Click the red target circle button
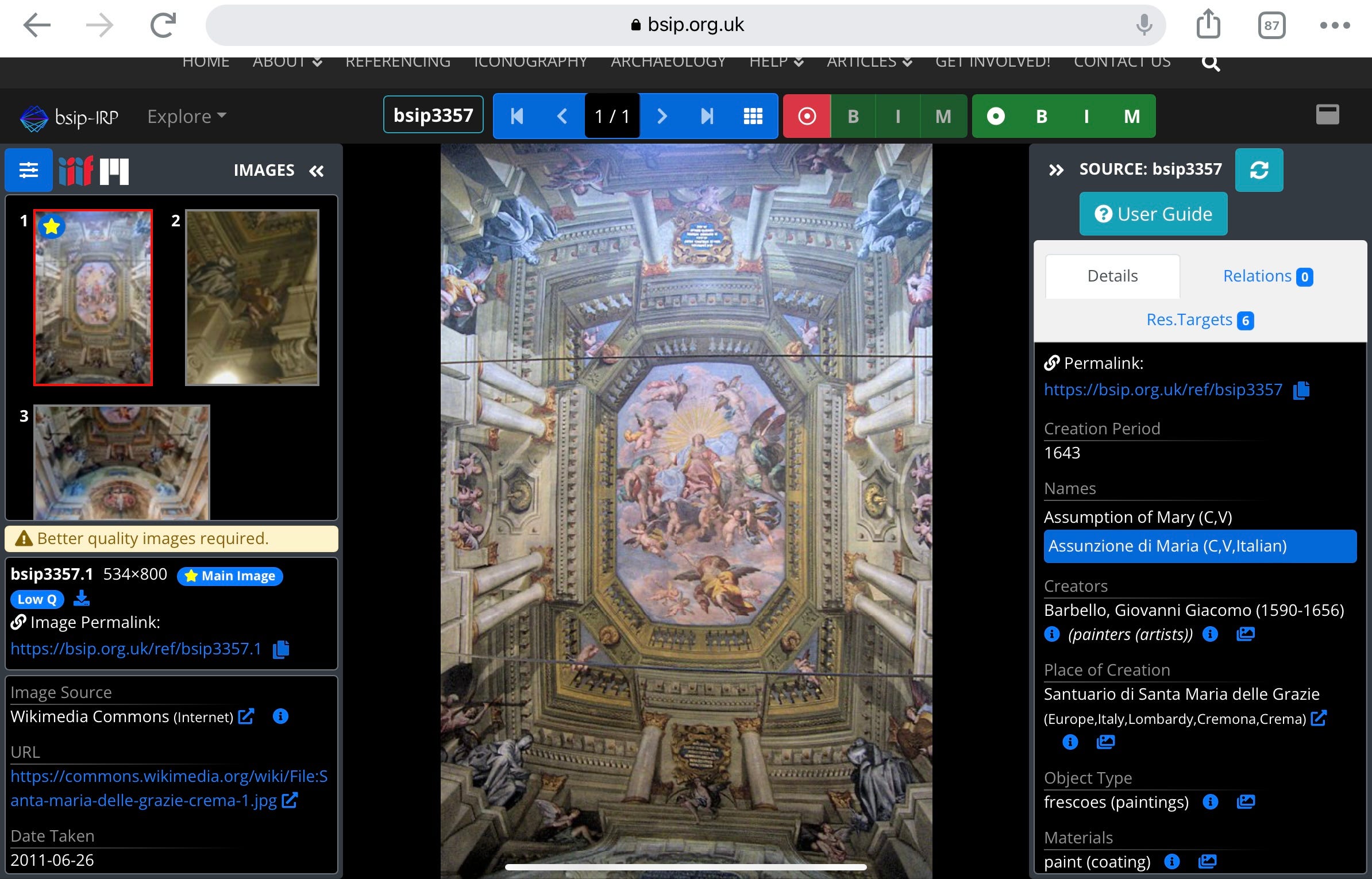The width and height of the screenshot is (1372, 879). click(807, 117)
